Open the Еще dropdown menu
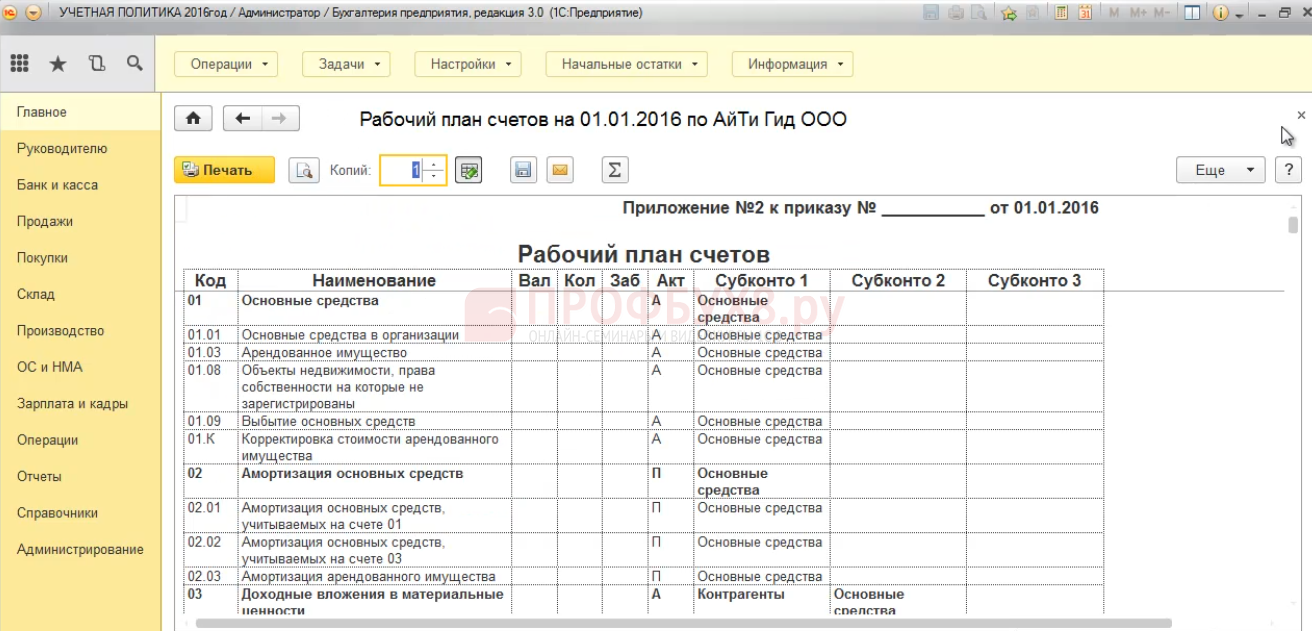 click(x=1219, y=169)
